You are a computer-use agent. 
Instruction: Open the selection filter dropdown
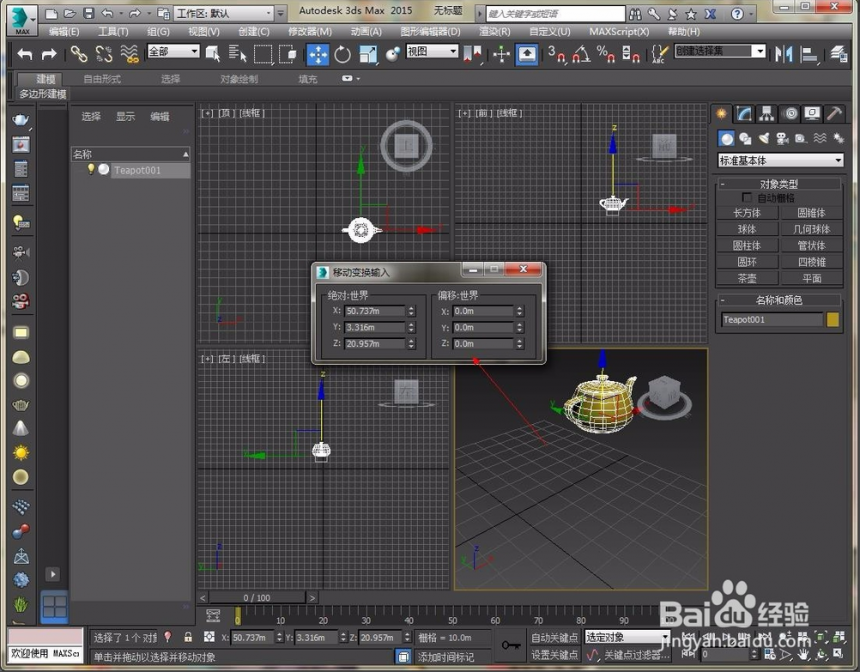click(x=173, y=52)
